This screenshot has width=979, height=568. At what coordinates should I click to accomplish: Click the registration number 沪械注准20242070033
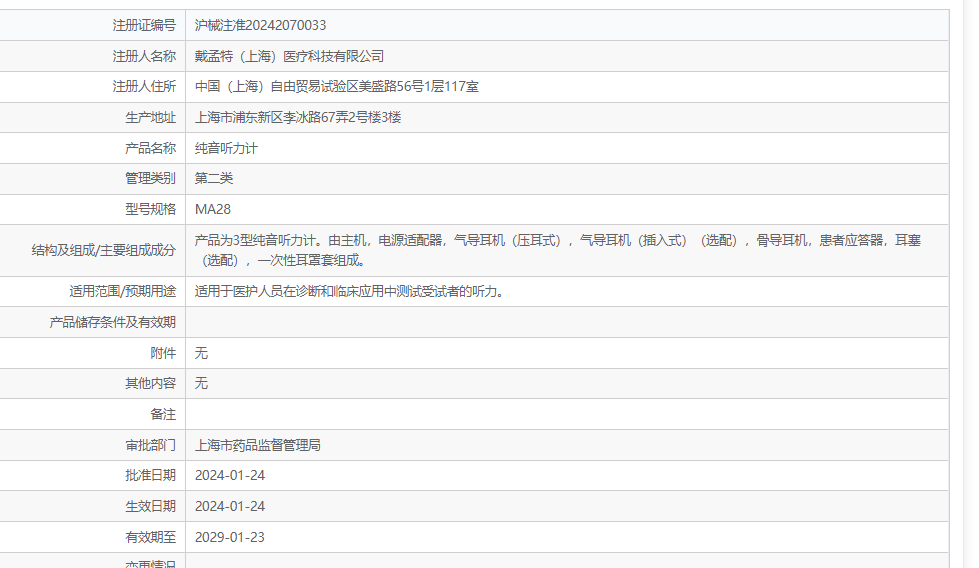pyautogui.click(x=260, y=25)
